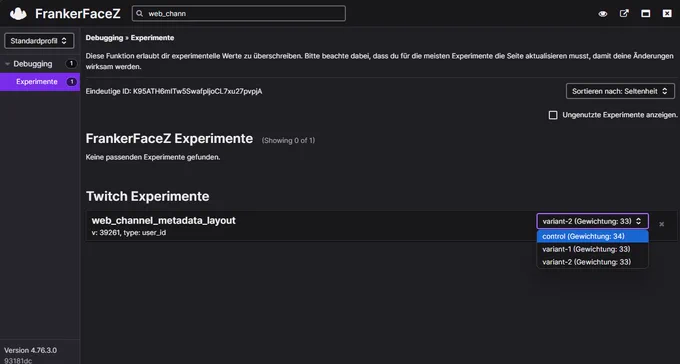Choose control (Gewichtung: 34) option
Viewport: 680px width, 364px height.
coord(592,236)
